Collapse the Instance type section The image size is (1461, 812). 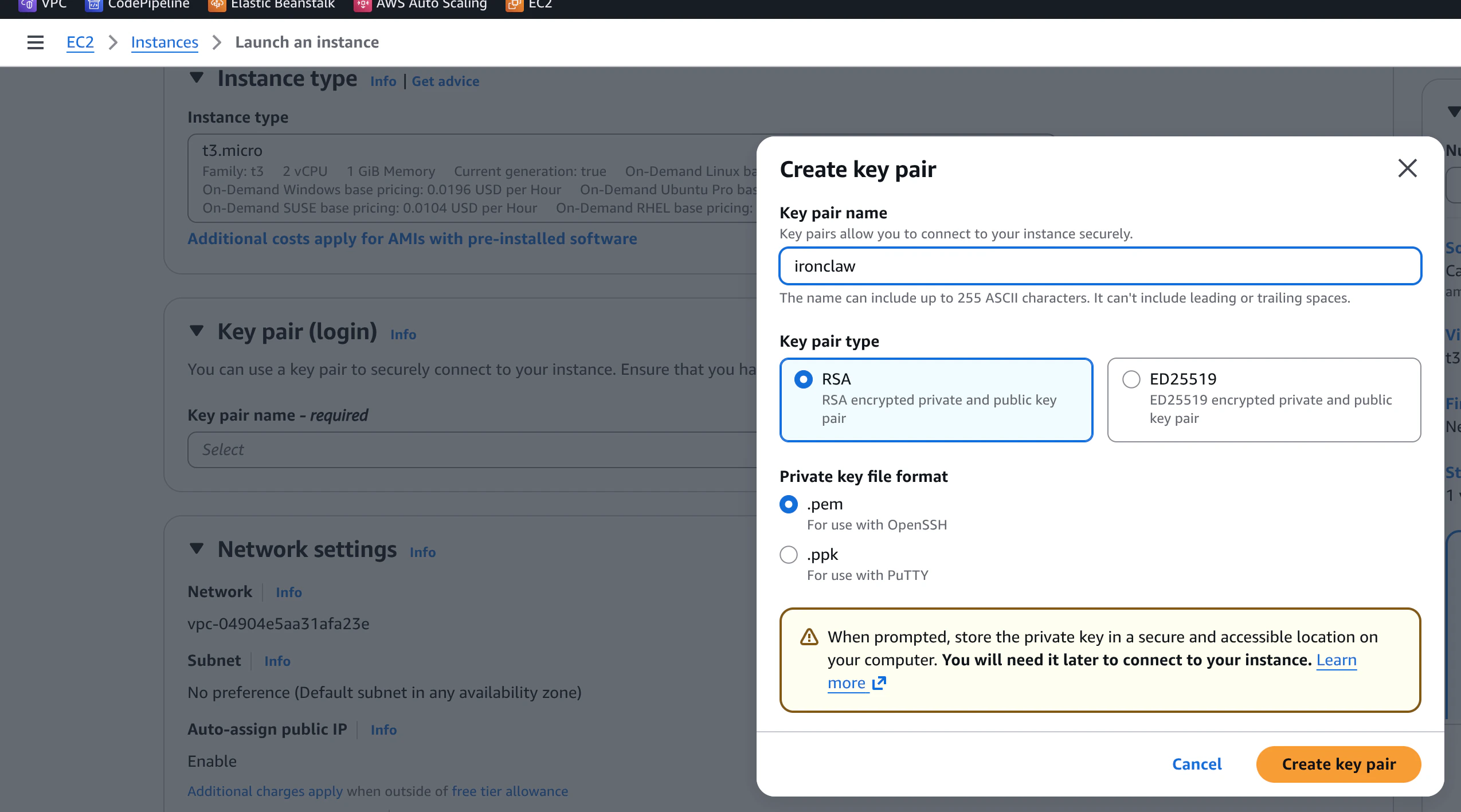(x=197, y=78)
